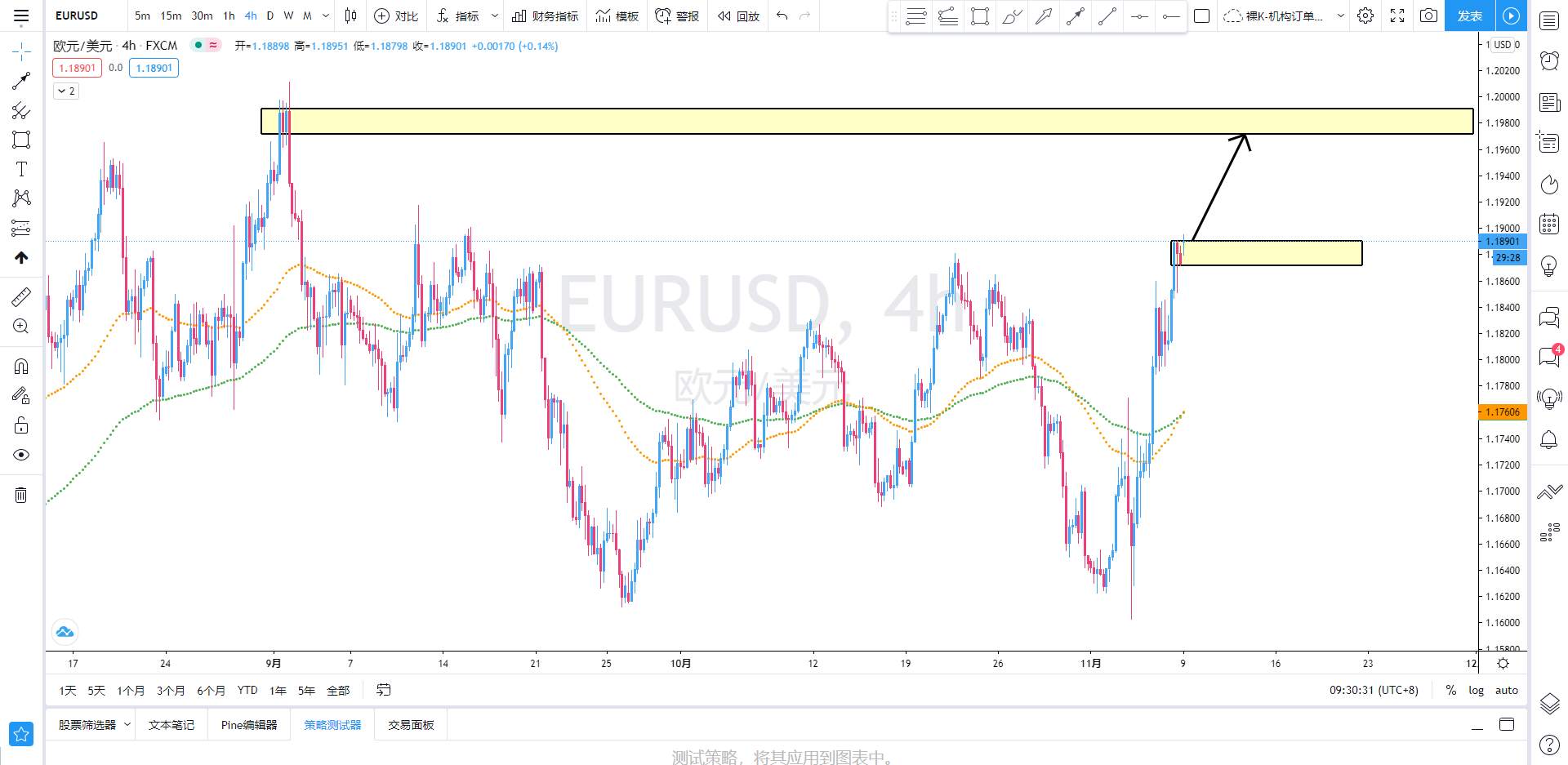1568x765 pixels.
Task: Click the Compare (对比) button
Action: [396, 16]
